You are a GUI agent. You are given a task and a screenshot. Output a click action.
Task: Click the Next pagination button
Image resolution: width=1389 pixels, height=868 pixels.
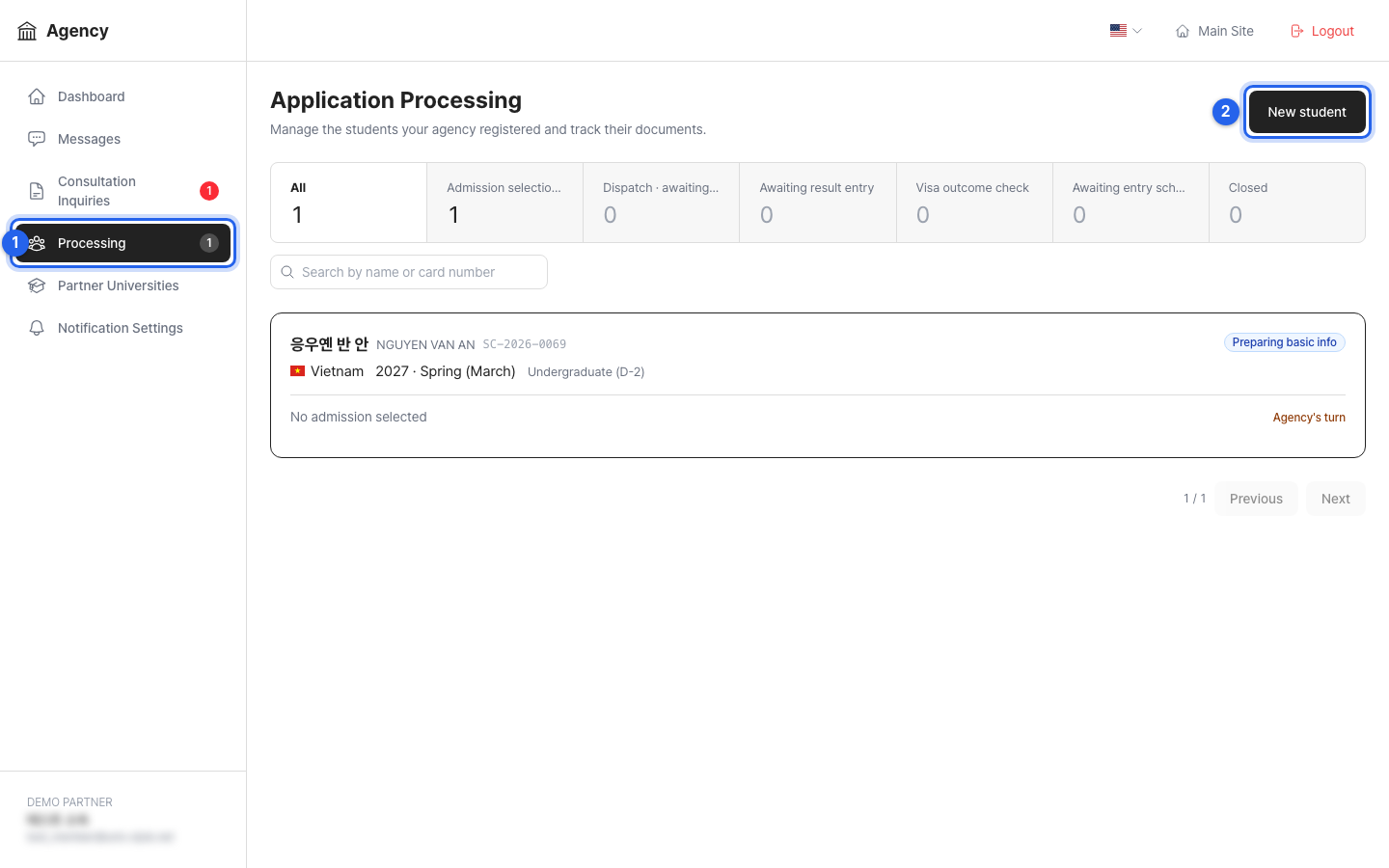(1336, 499)
